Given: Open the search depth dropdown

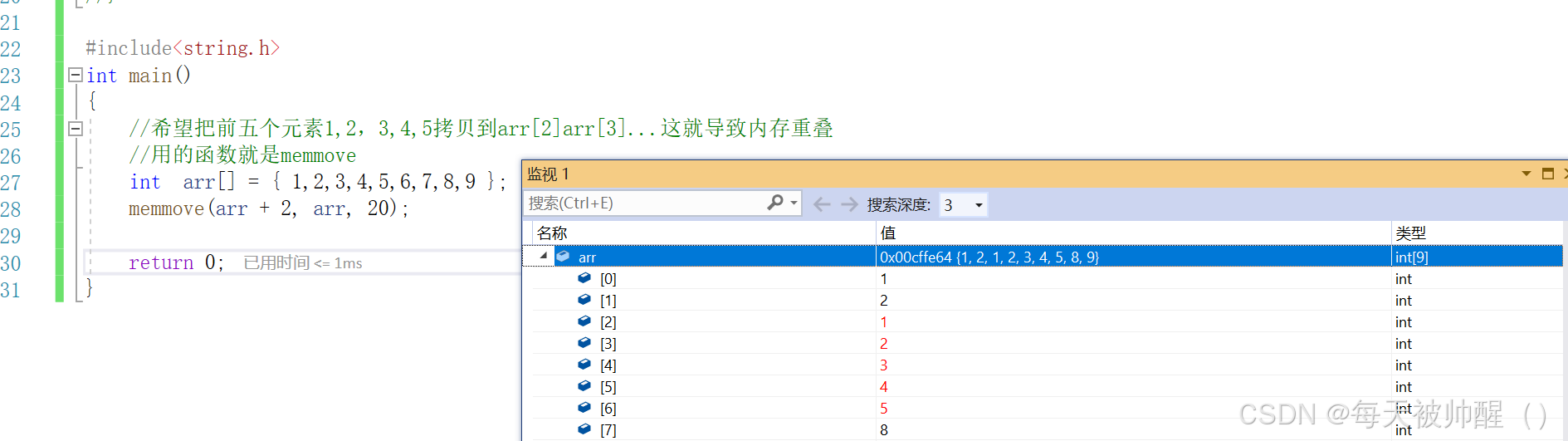Looking at the screenshot, I should [979, 205].
